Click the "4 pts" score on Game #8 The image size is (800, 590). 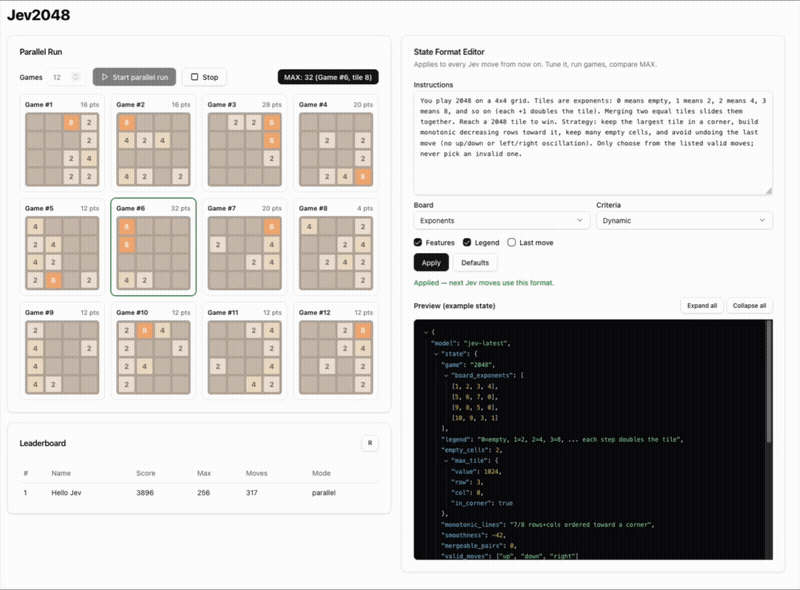[365, 208]
